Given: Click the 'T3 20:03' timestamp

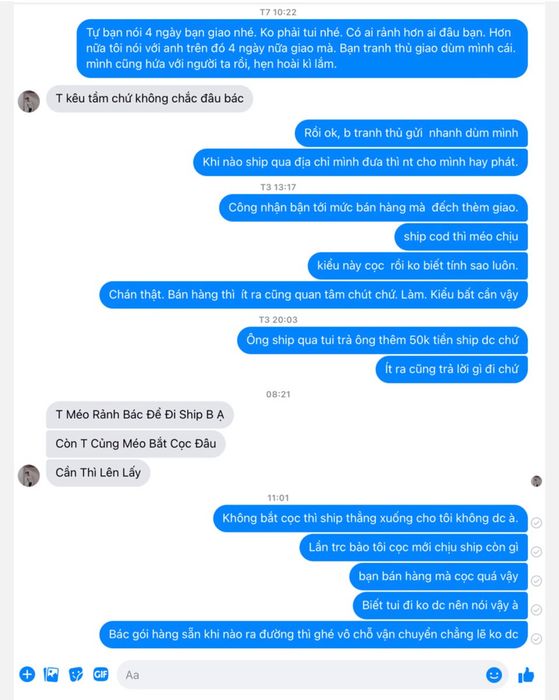Looking at the screenshot, I should click(278, 320).
